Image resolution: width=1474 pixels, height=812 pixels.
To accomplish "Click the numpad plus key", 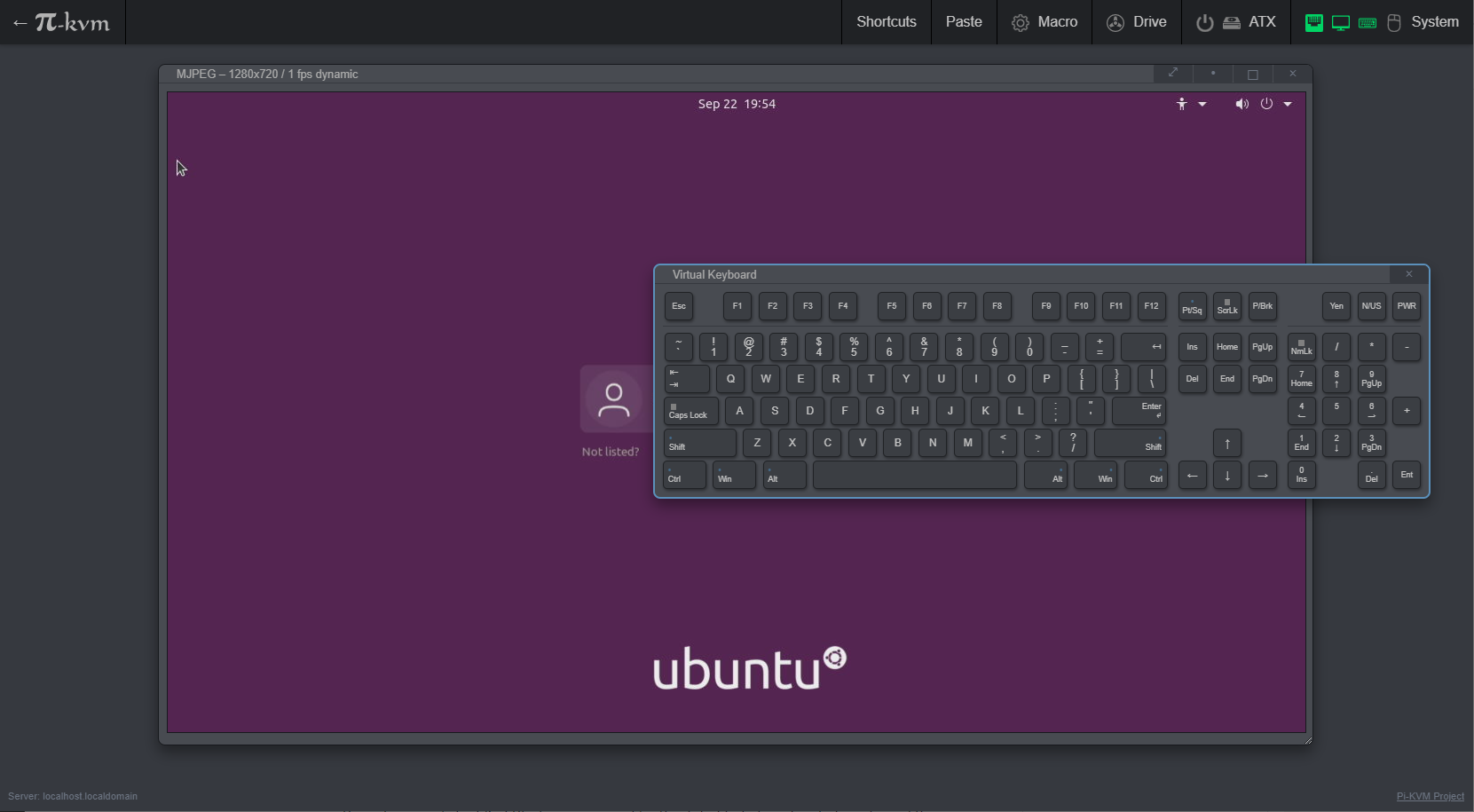I will 1407,411.
